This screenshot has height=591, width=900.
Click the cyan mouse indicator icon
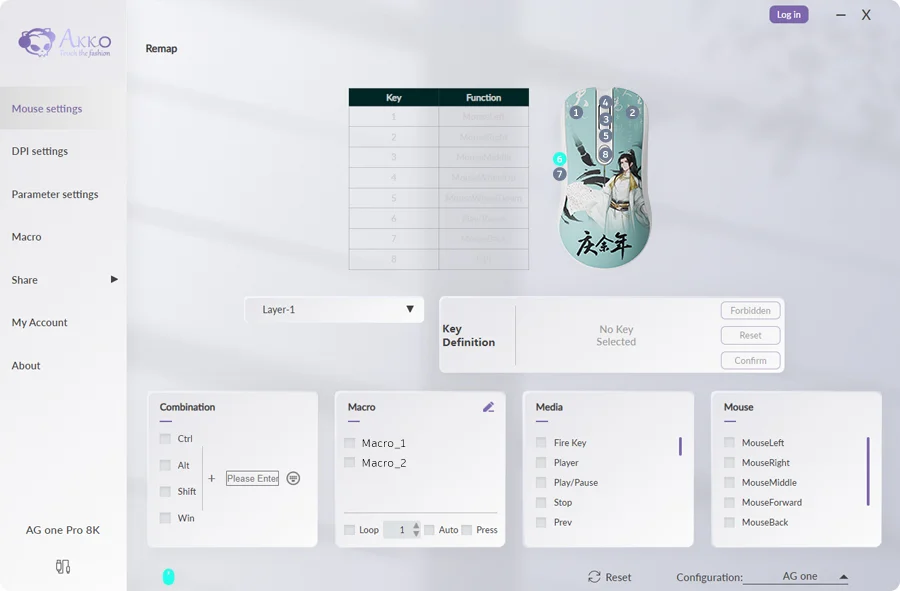[168, 577]
